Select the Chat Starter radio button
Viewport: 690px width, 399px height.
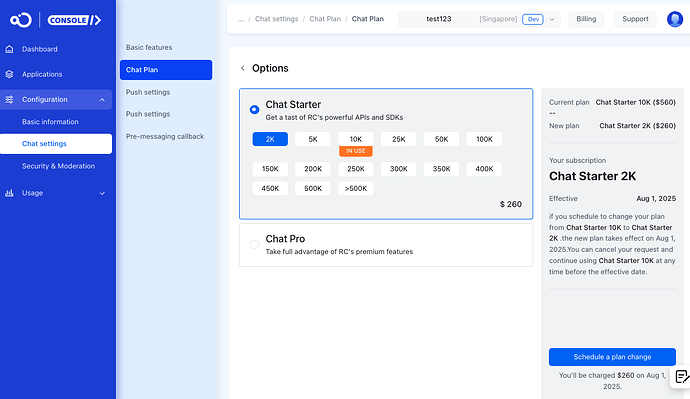tap(254, 110)
